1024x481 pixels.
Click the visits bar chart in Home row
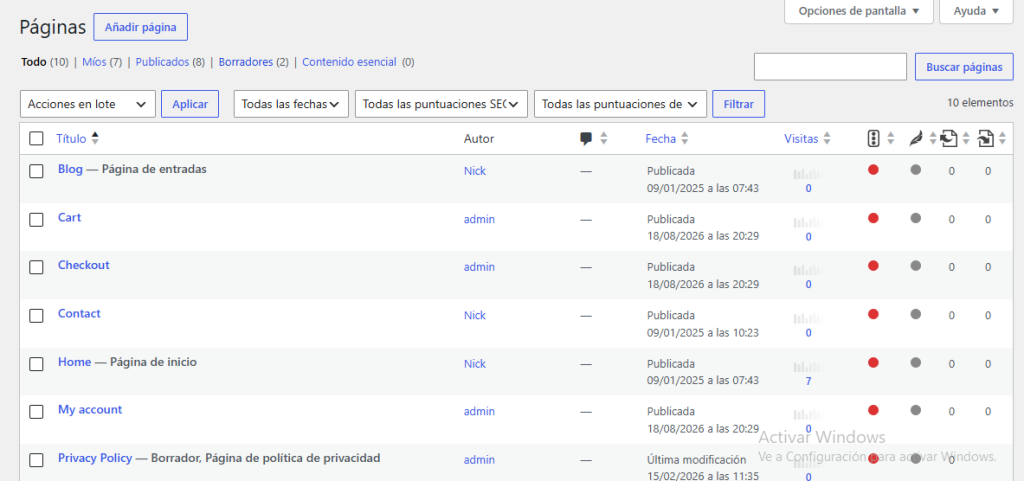point(808,367)
